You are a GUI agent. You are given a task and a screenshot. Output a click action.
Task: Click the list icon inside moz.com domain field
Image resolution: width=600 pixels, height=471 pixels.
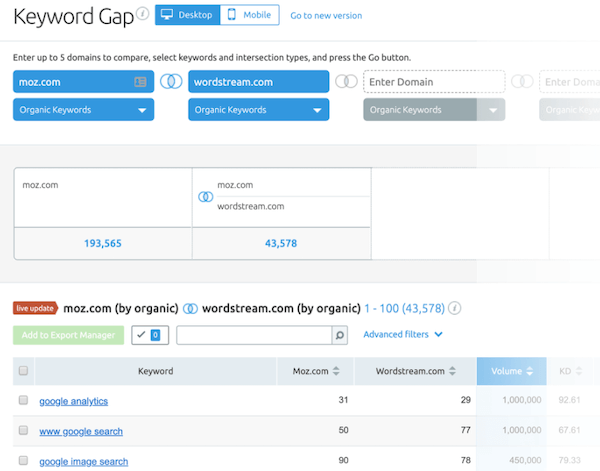[141, 82]
